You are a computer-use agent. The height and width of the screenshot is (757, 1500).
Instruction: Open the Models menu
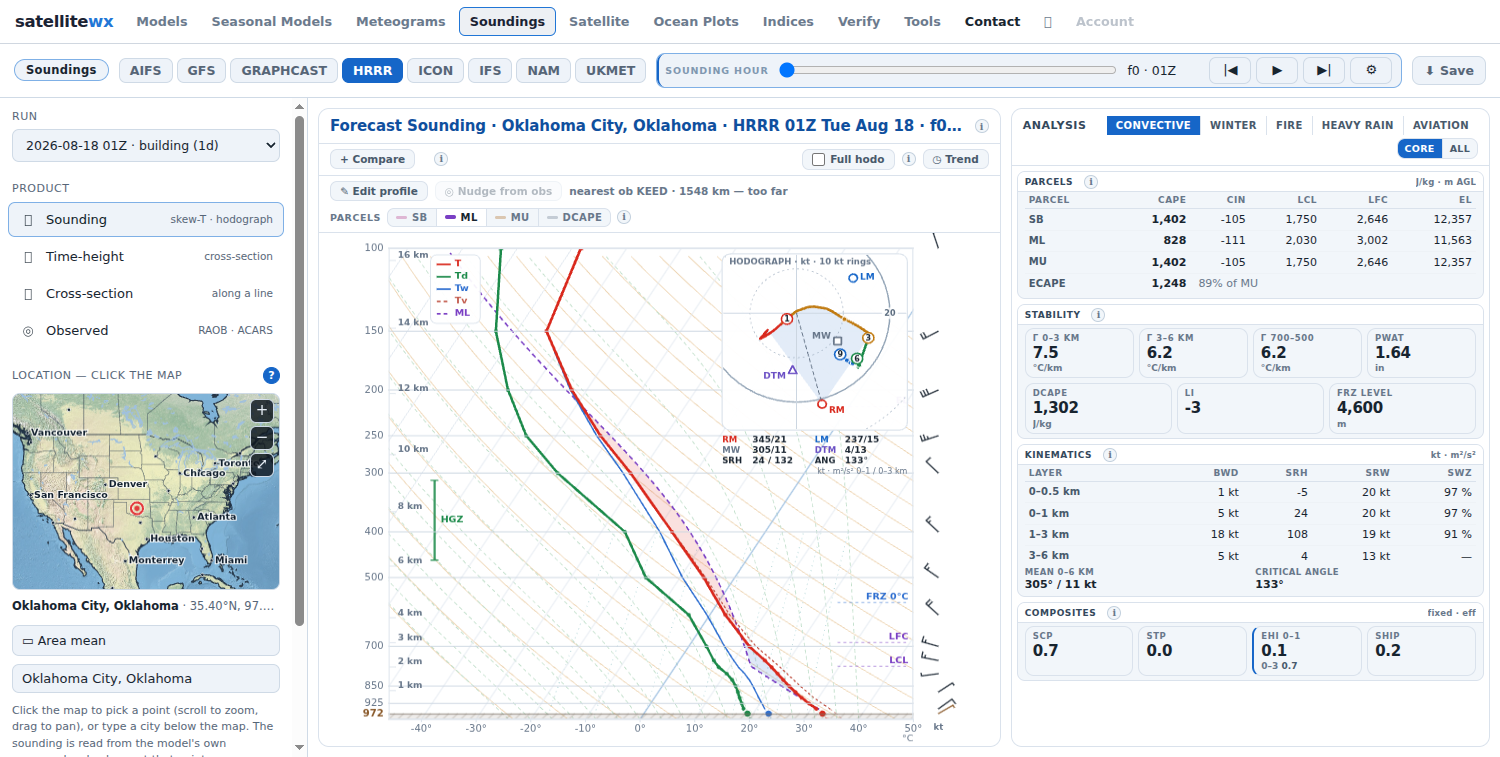162,21
